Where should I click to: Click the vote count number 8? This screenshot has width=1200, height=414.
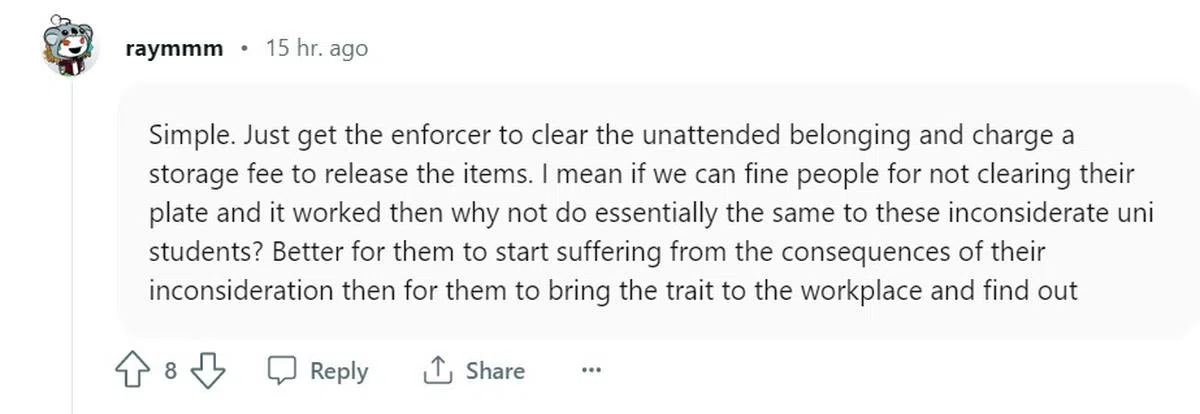coord(170,371)
